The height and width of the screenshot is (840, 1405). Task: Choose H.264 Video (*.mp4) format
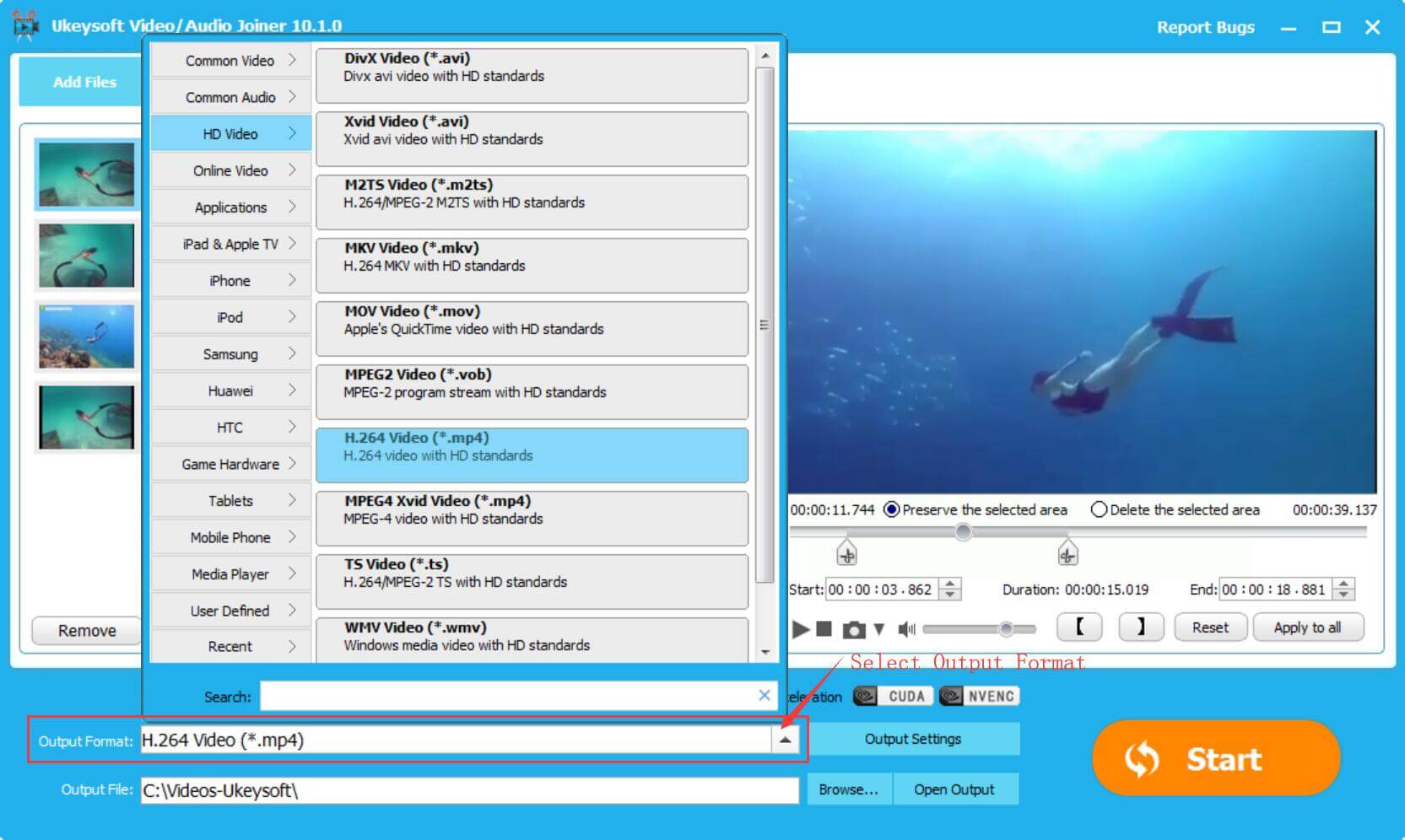pos(532,455)
